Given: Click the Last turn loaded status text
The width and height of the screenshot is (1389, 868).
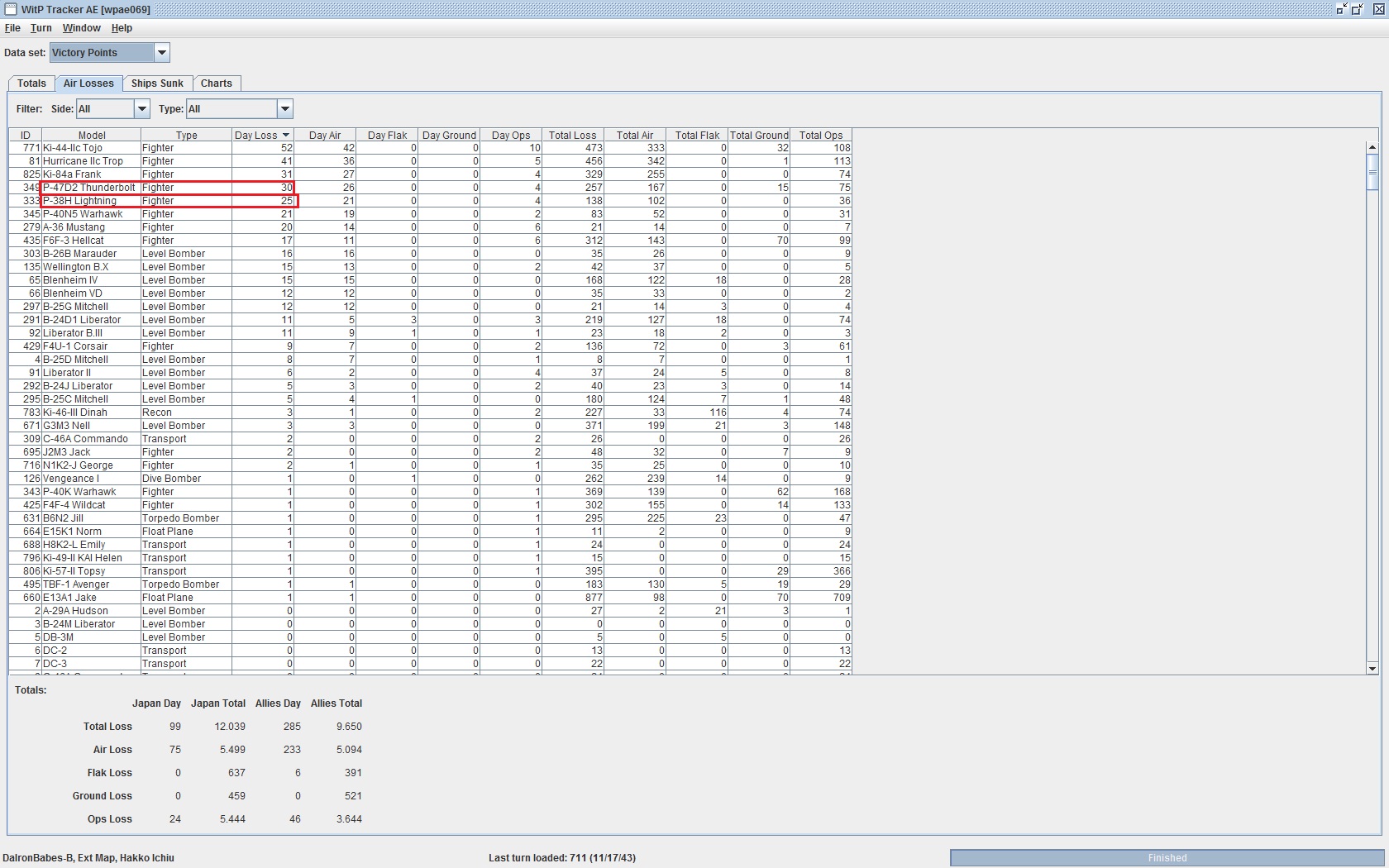Looking at the screenshot, I should (562, 858).
